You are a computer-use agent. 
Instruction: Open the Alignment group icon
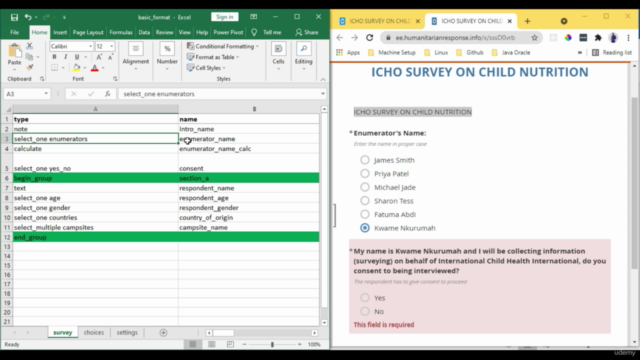click(136, 49)
